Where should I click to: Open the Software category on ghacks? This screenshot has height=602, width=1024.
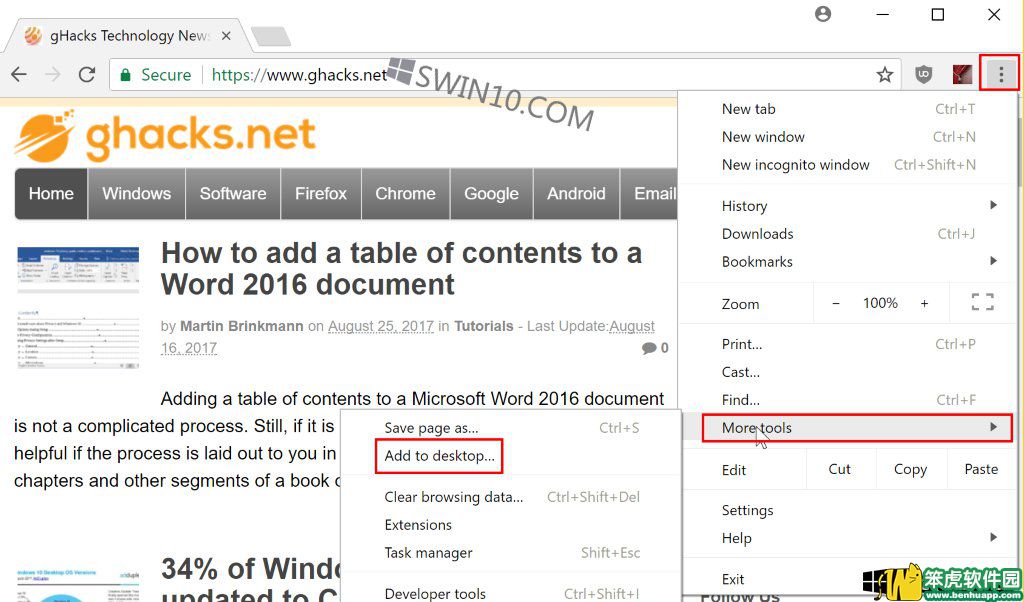(233, 194)
